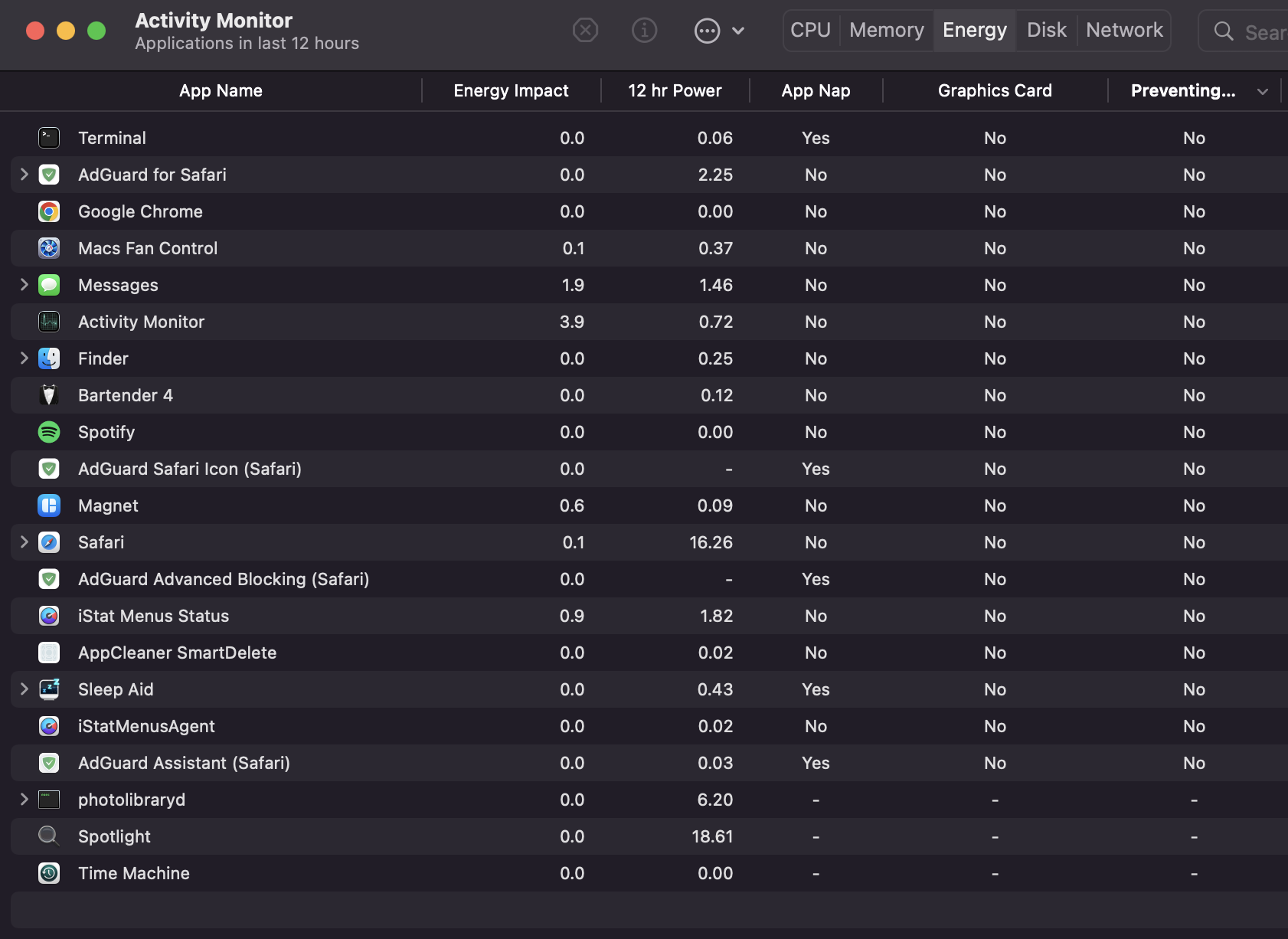Click the inspect process info icon

click(x=645, y=31)
